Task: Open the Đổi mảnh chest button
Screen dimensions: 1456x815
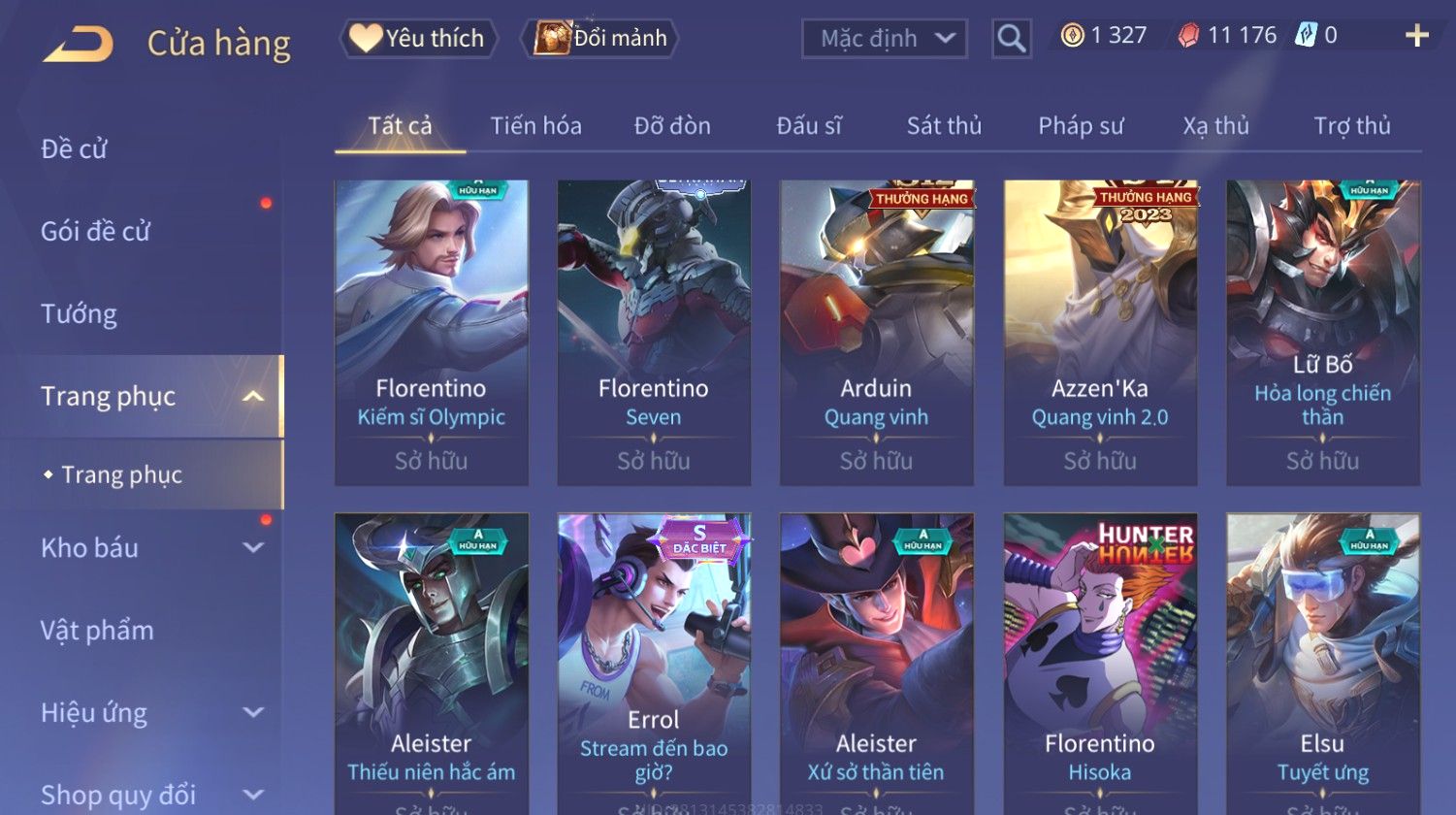Action: point(600,38)
